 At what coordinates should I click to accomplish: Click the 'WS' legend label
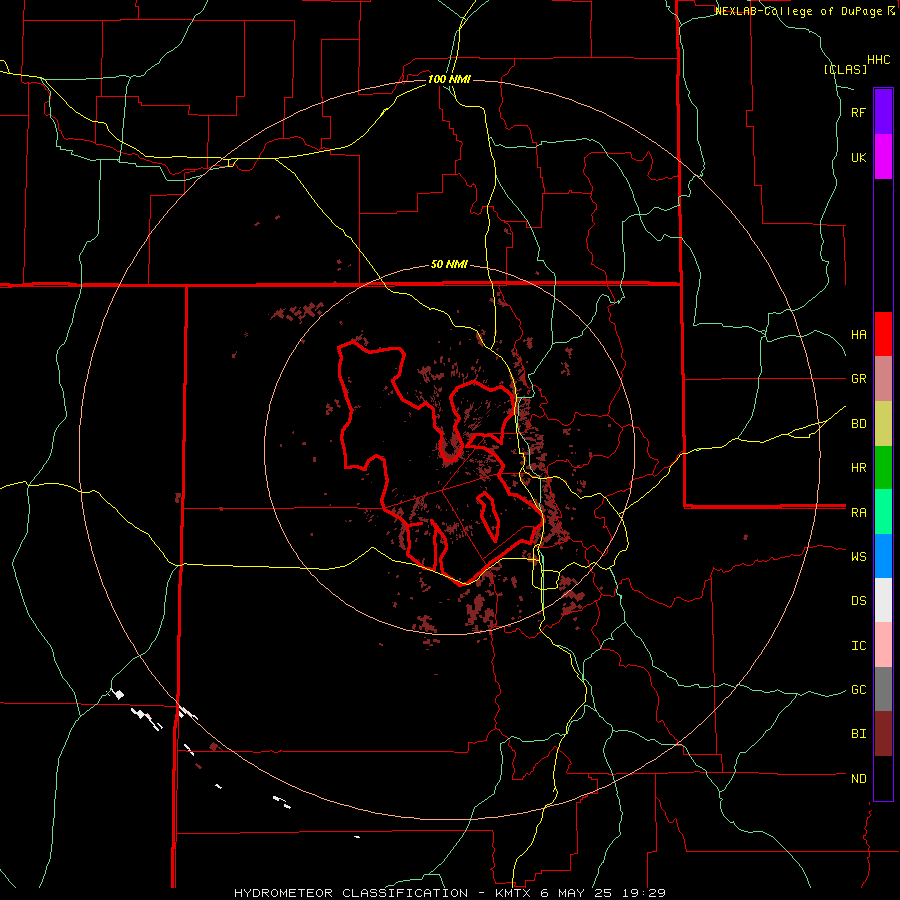click(859, 556)
